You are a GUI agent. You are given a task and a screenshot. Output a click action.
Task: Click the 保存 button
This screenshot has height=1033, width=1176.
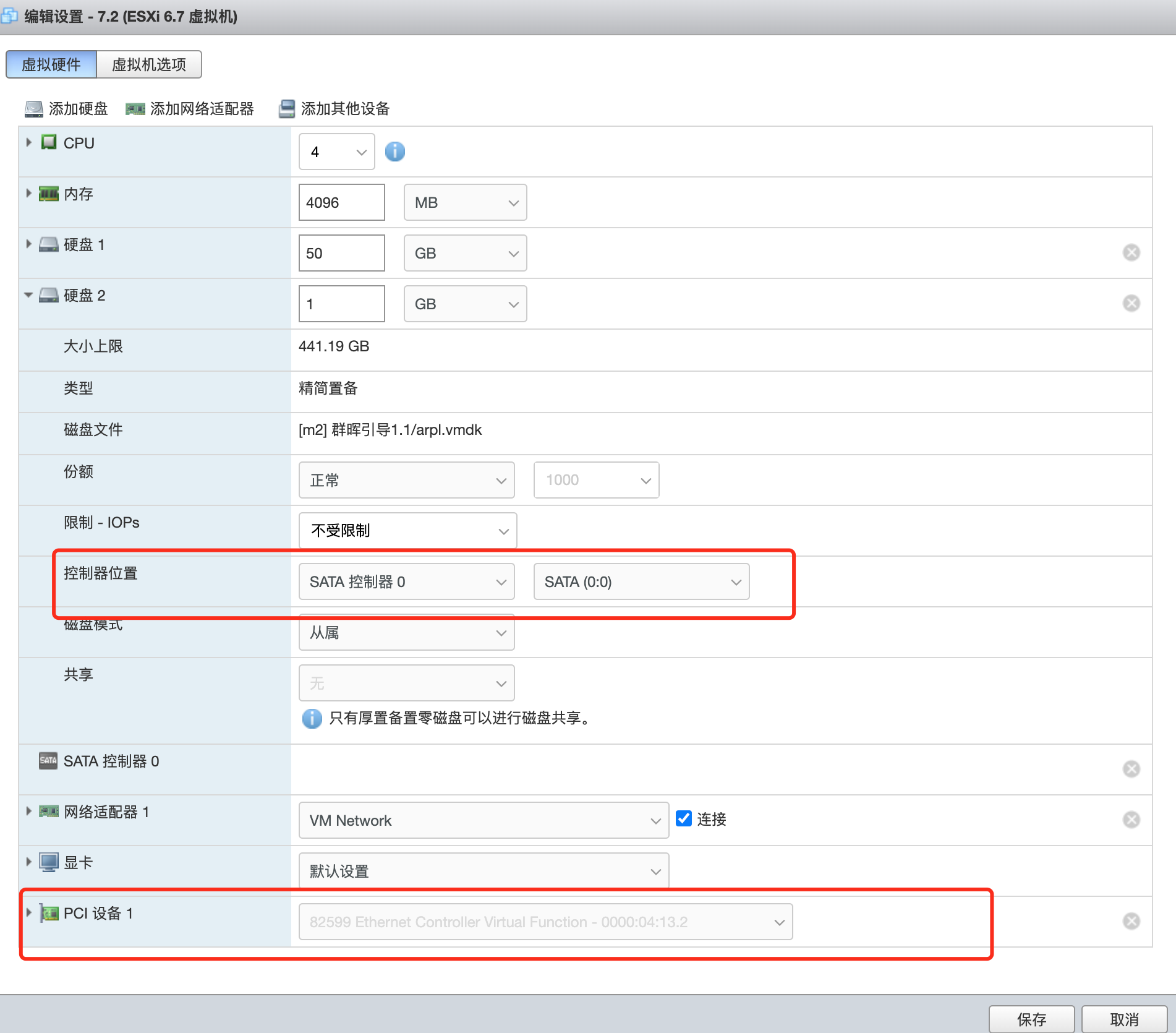coord(1031,1019)
